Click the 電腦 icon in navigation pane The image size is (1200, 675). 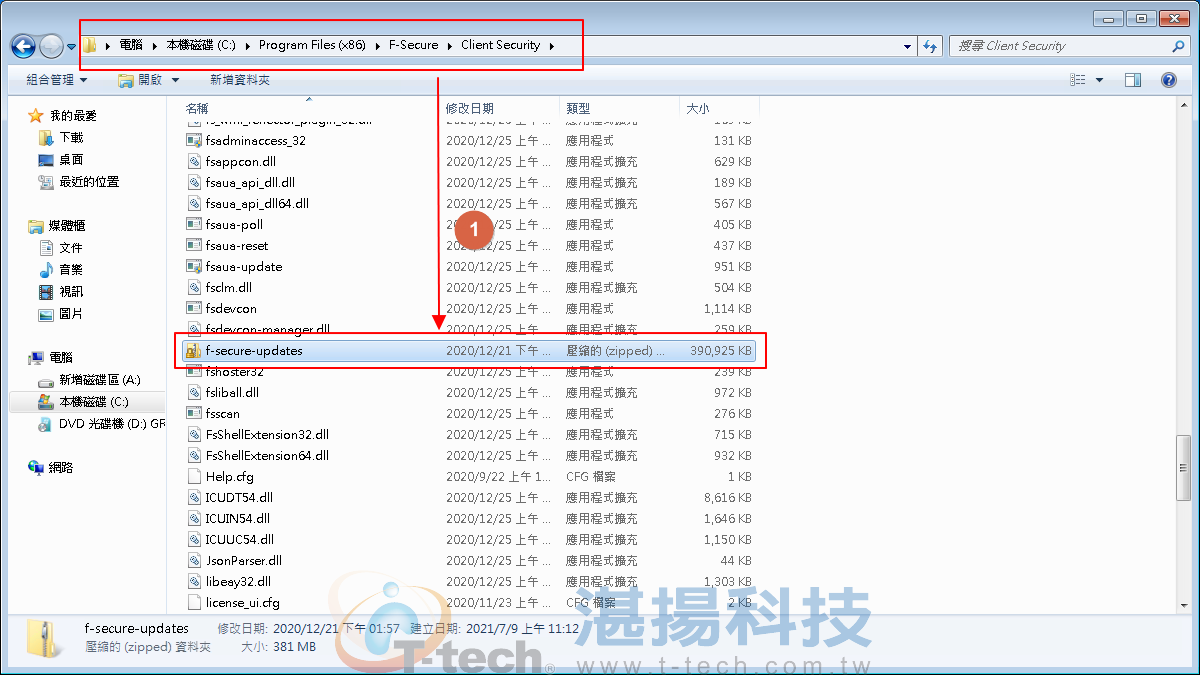(36, 358)
